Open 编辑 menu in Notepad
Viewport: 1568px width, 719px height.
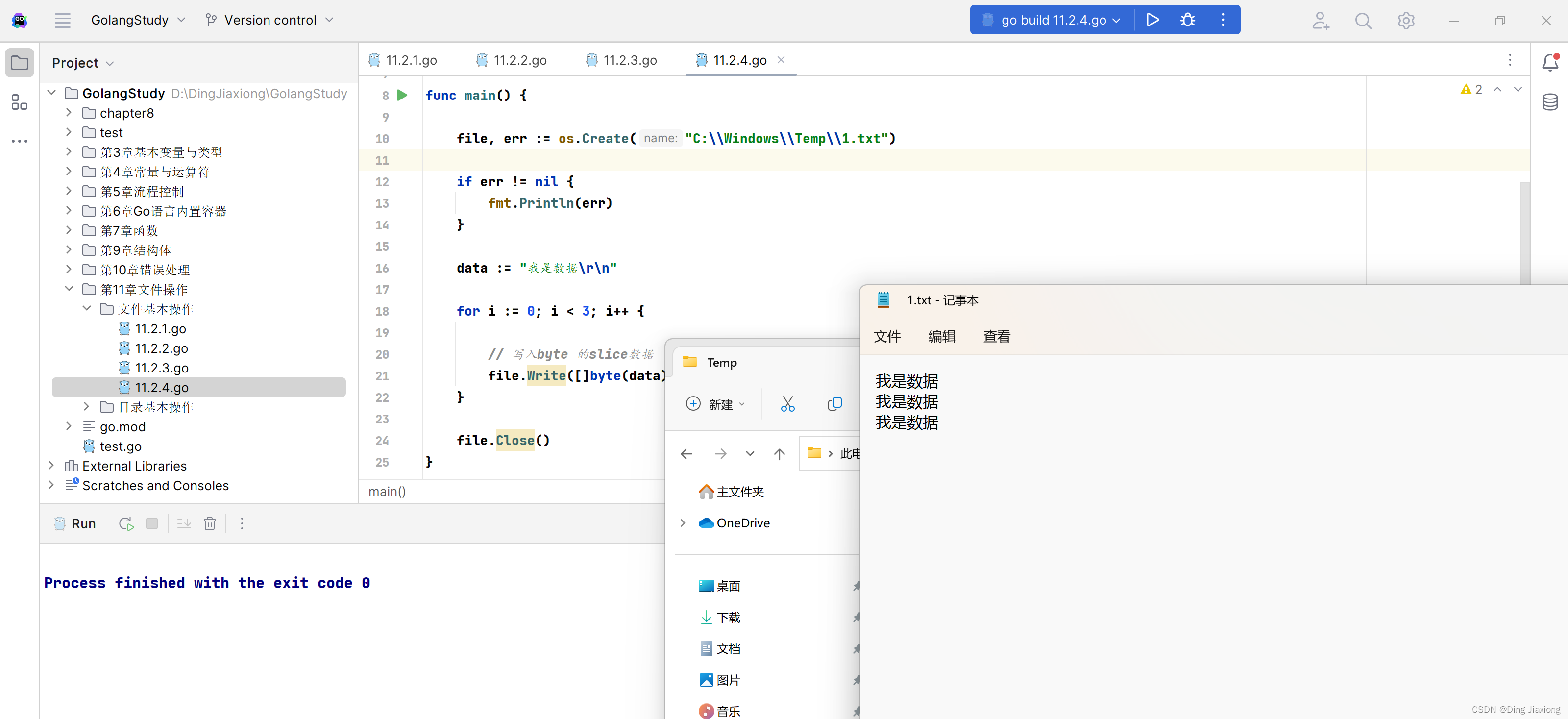coord(942,336)
